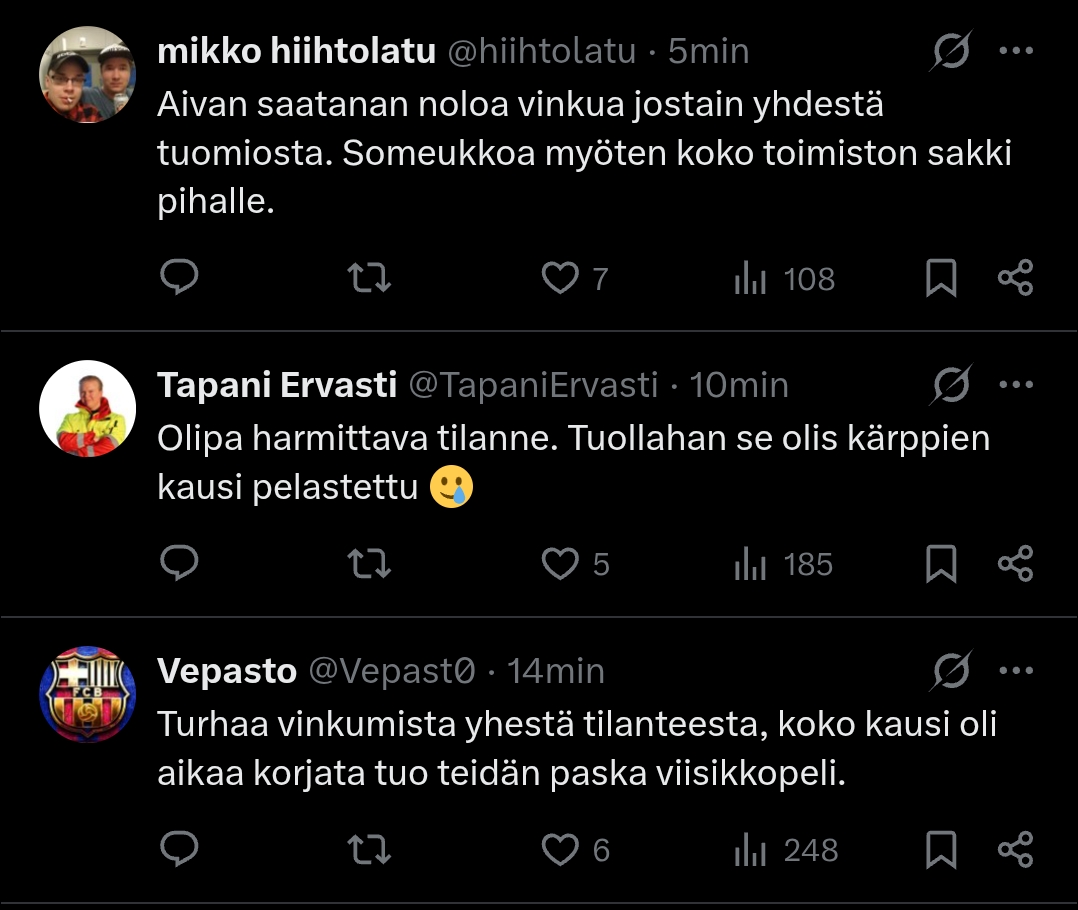Like Tapani Ervasti's post with 5 likes
The image size is (1078, 910).
point(560,564)
